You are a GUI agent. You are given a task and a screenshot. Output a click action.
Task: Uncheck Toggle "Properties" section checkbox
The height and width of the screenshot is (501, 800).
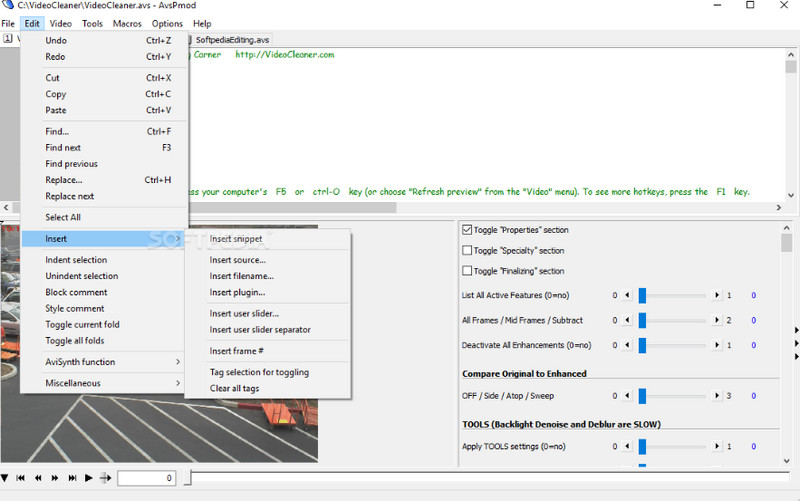(x=467, y=230)
